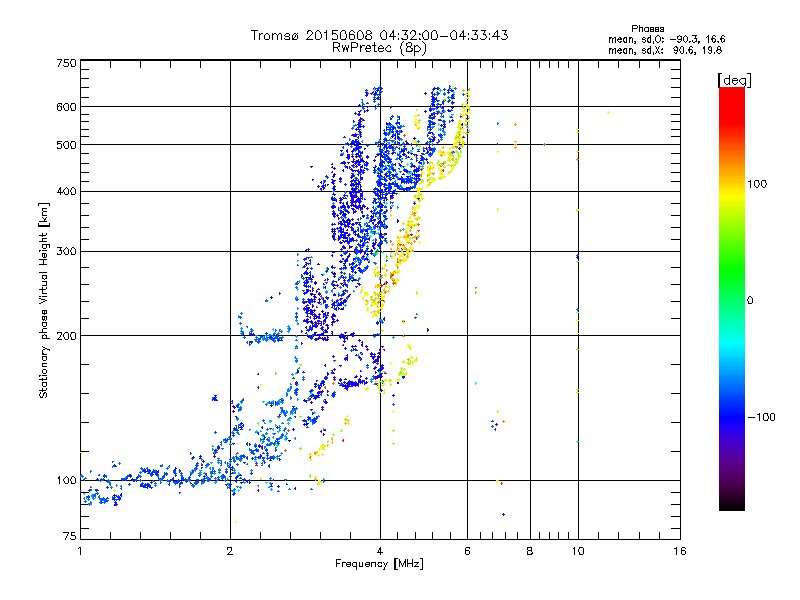Click the colorbar tick label "100"
This screenshot has width=800, height=600.
[x=757, y=184]
